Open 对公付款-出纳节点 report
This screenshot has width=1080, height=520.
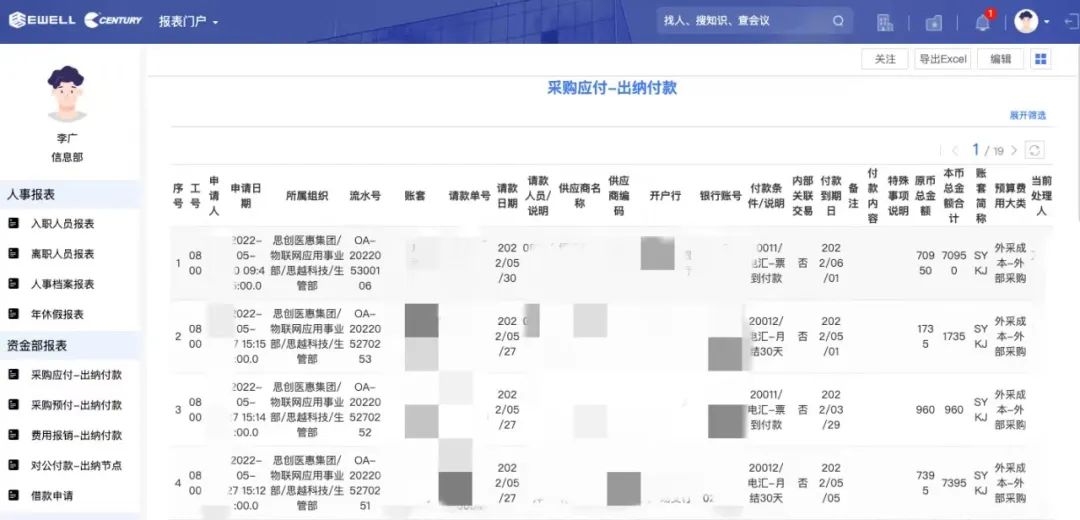pyautogui.click(x=76, y=466)
